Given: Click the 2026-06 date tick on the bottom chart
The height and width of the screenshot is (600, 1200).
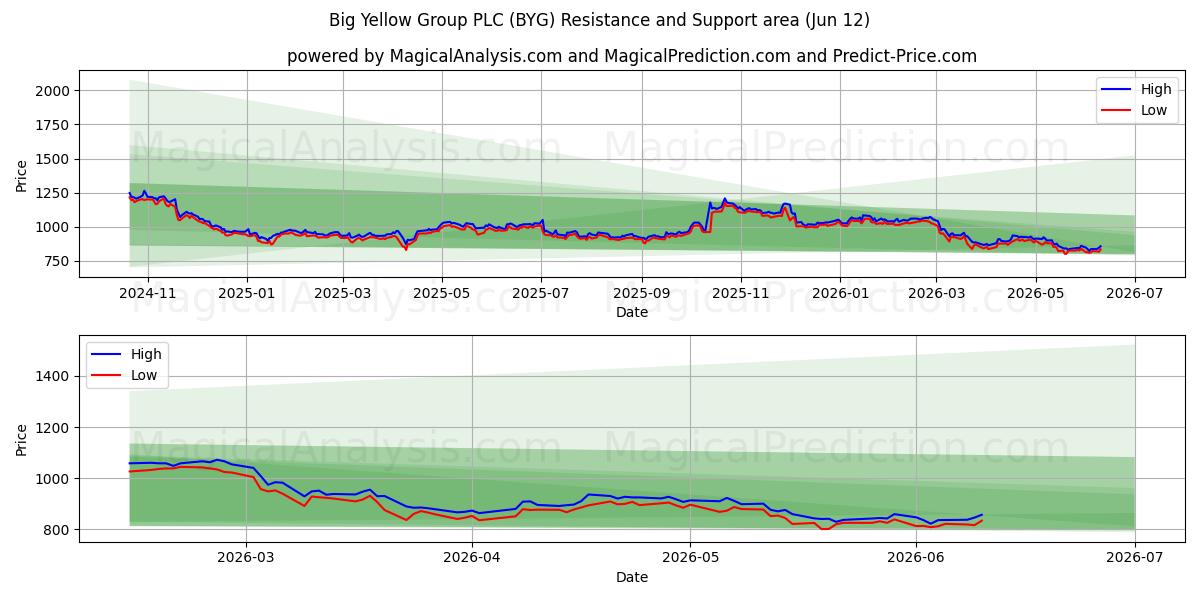Looking at the screenshot, I should 917,558.
